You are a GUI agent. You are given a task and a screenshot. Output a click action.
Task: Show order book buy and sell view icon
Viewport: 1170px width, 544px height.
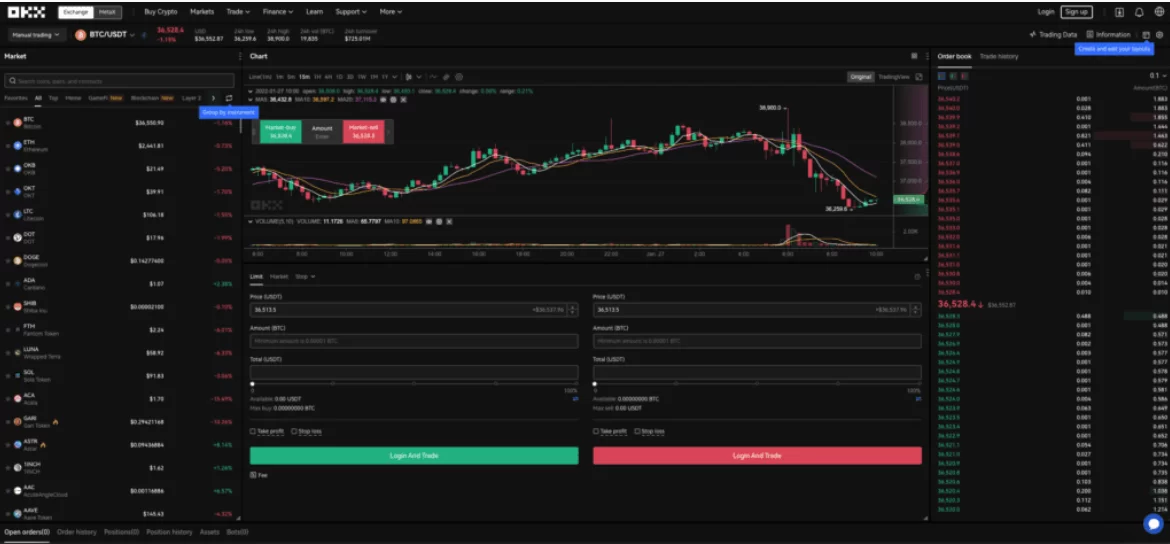(x=942, y=75)
